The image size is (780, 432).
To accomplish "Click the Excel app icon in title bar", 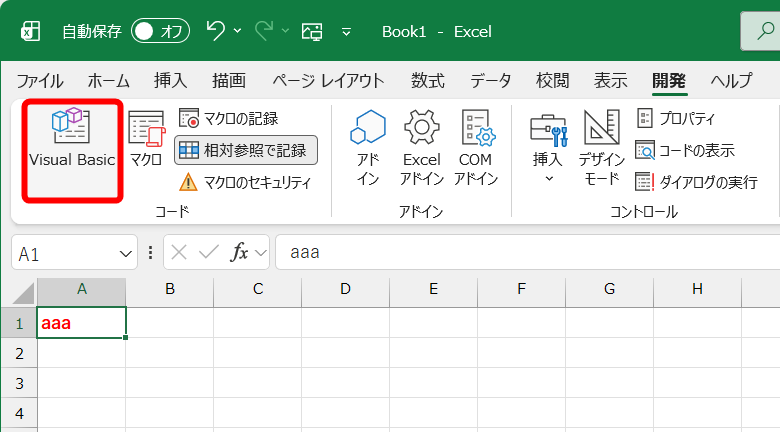I will click(30, 31).
